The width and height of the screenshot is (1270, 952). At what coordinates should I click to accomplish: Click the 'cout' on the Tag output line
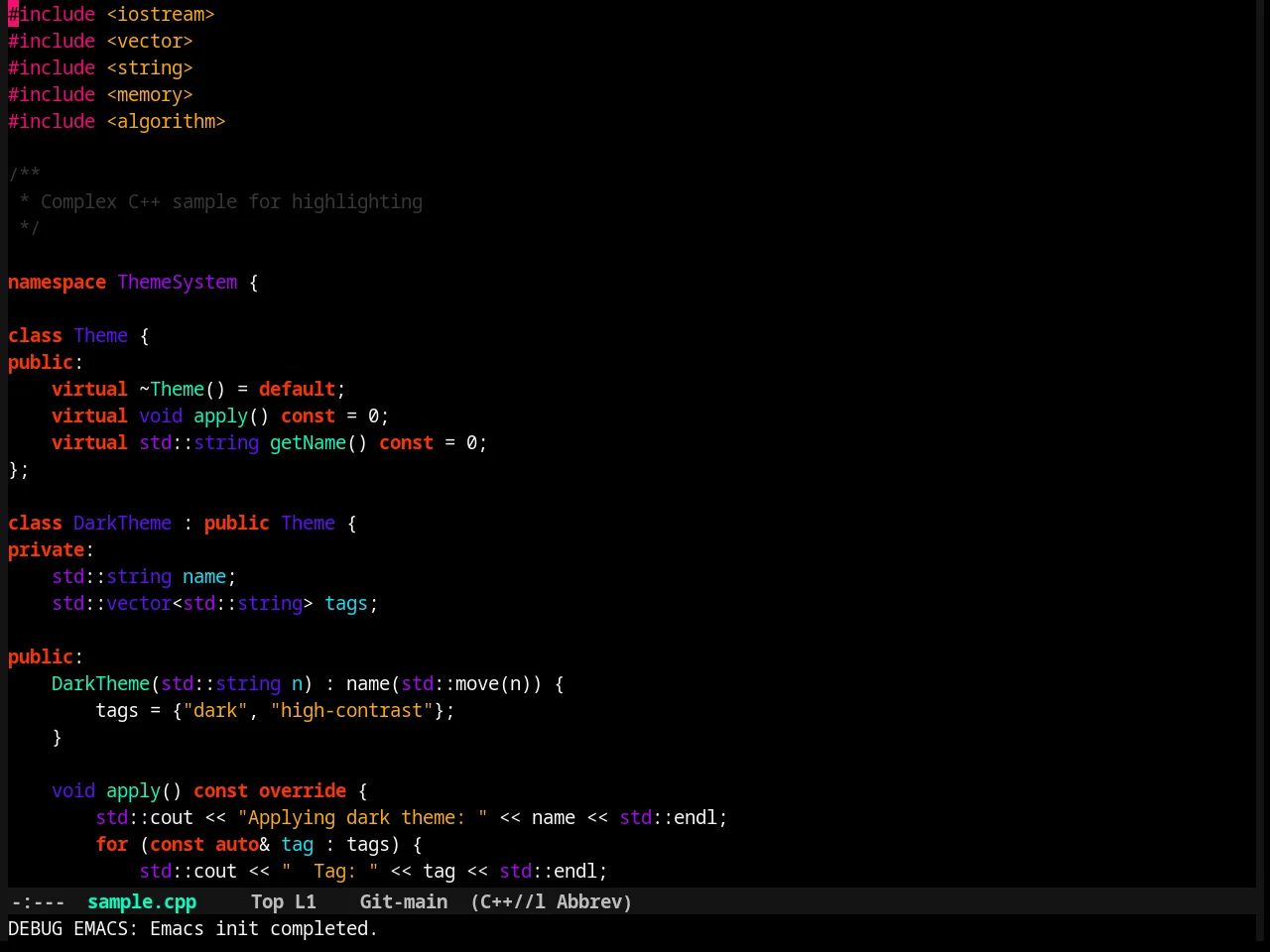point(215,871)
